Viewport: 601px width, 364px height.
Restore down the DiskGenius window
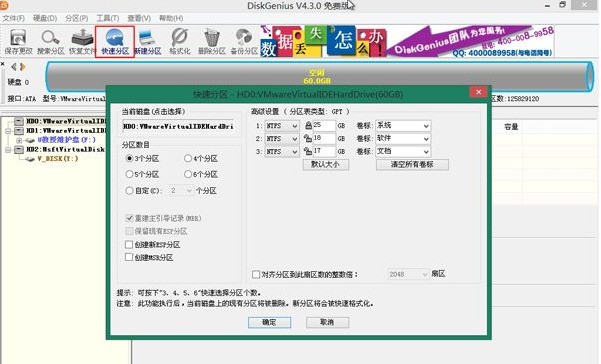coord(562,5)
